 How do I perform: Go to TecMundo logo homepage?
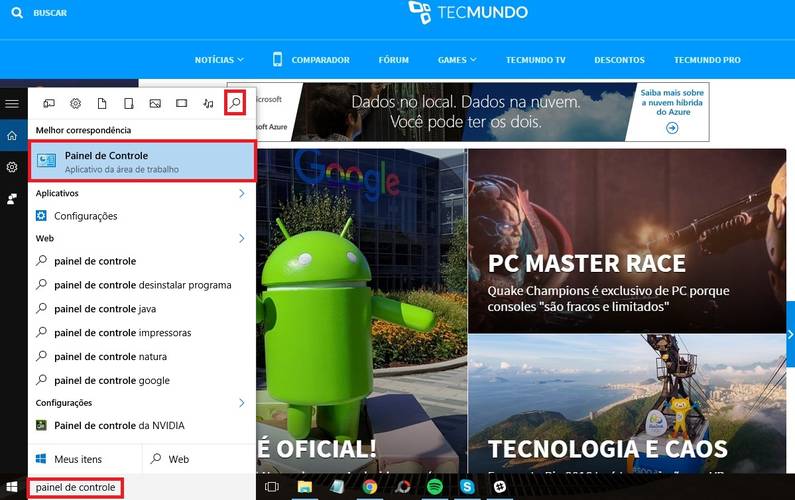[x=468, y=13]
